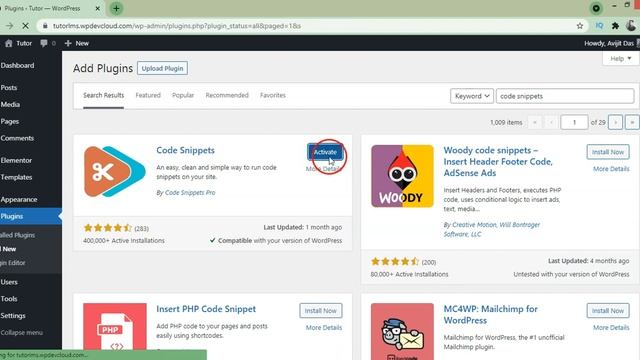Image resolution: width=640 pixels, height=360 pixels.
Task: Open Media in the sidebar
Action: (x=10, y=104)
